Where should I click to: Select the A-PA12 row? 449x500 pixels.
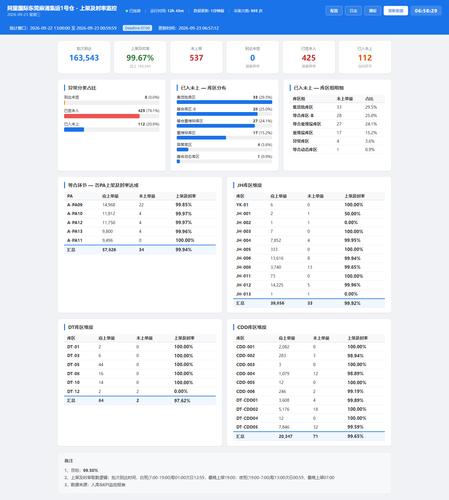[x=140, y=222]
